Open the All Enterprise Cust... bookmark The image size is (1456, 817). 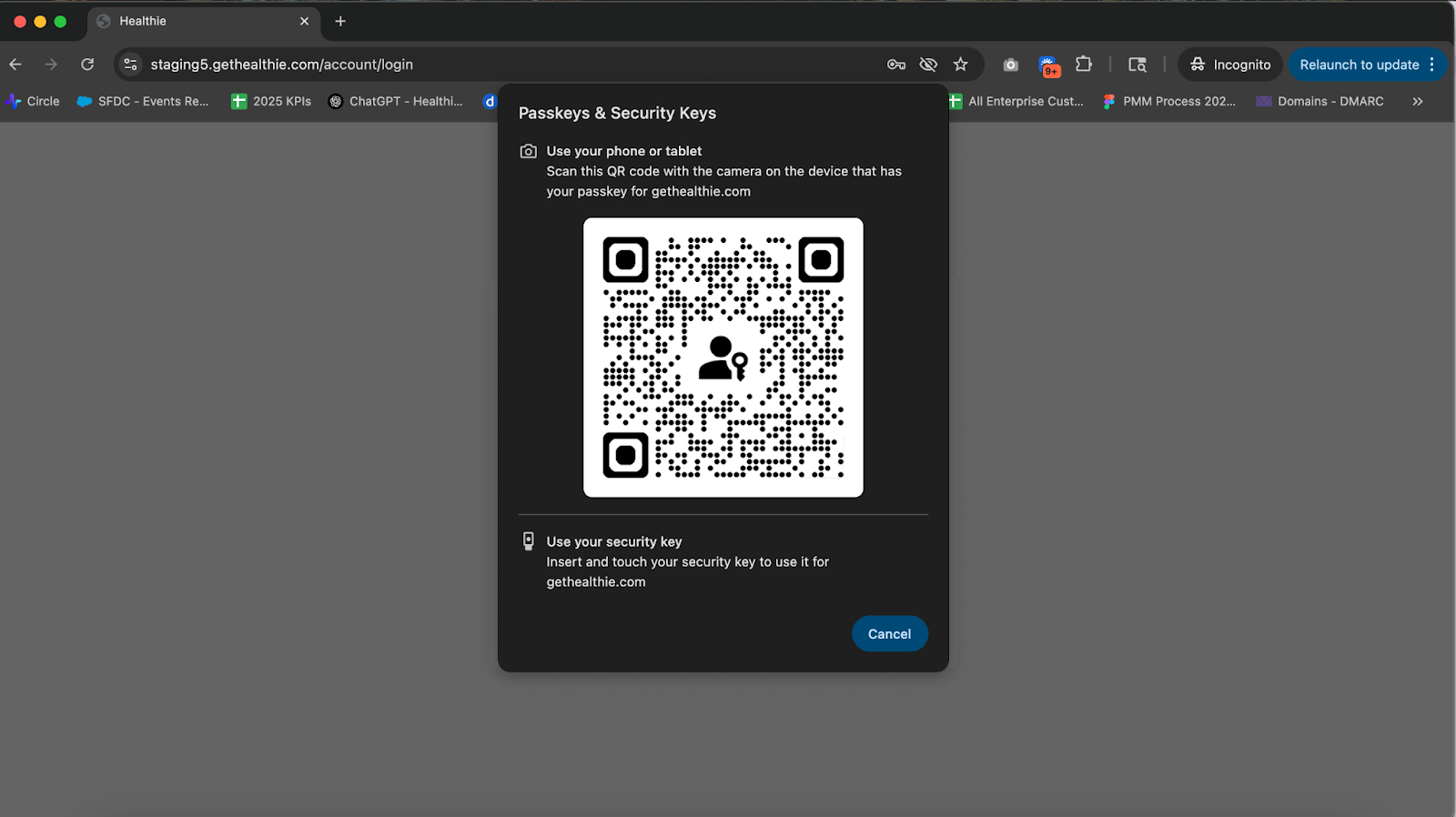click(1016, 101)
